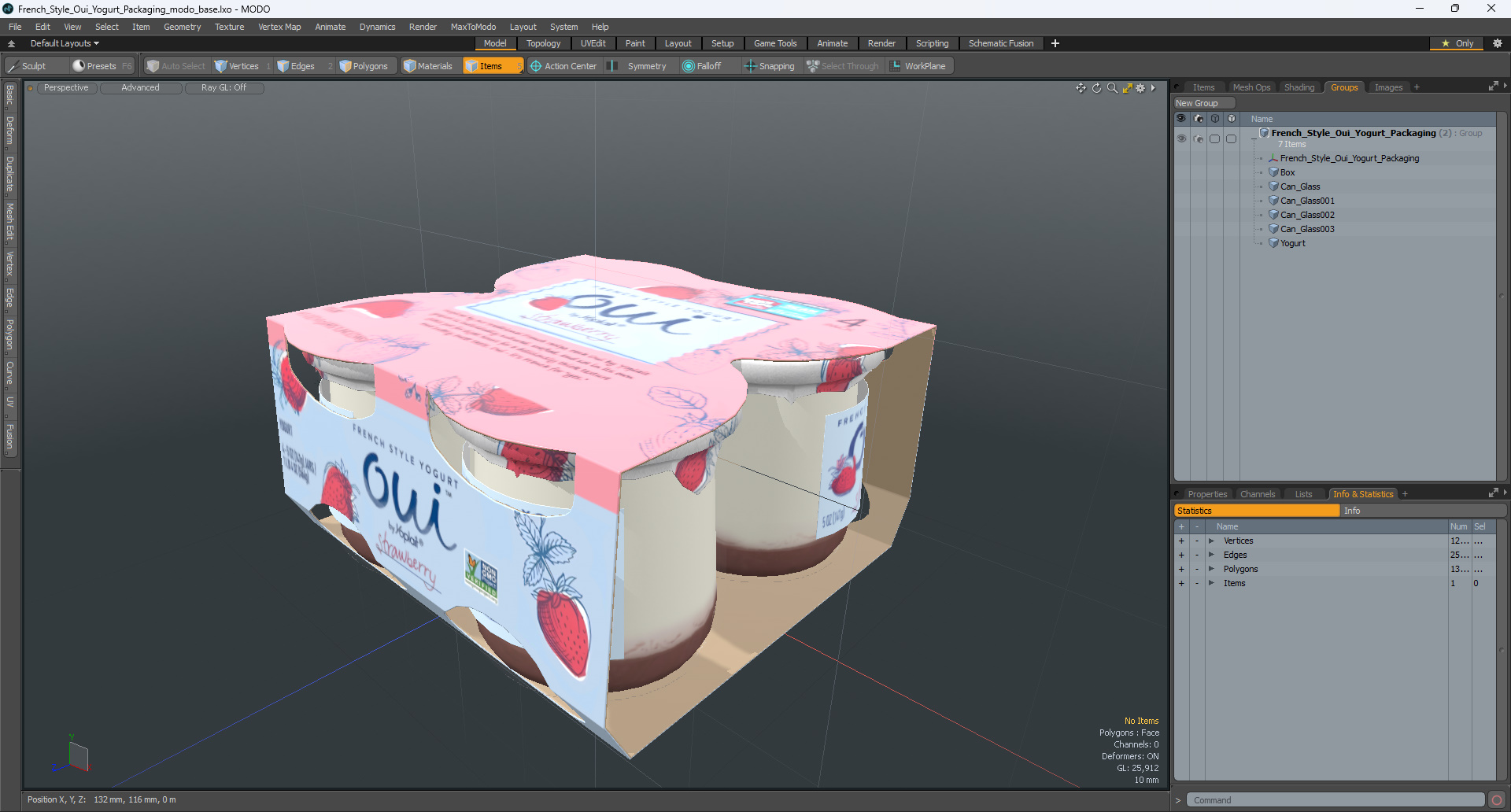Image resolution: width=1511 pixels, height=812 pixels.
Task: Toggle visibility eye for the French_Style_Oui_Yogurt_Packaging group
Action: pyautogui.click(x=1181, y=138)
